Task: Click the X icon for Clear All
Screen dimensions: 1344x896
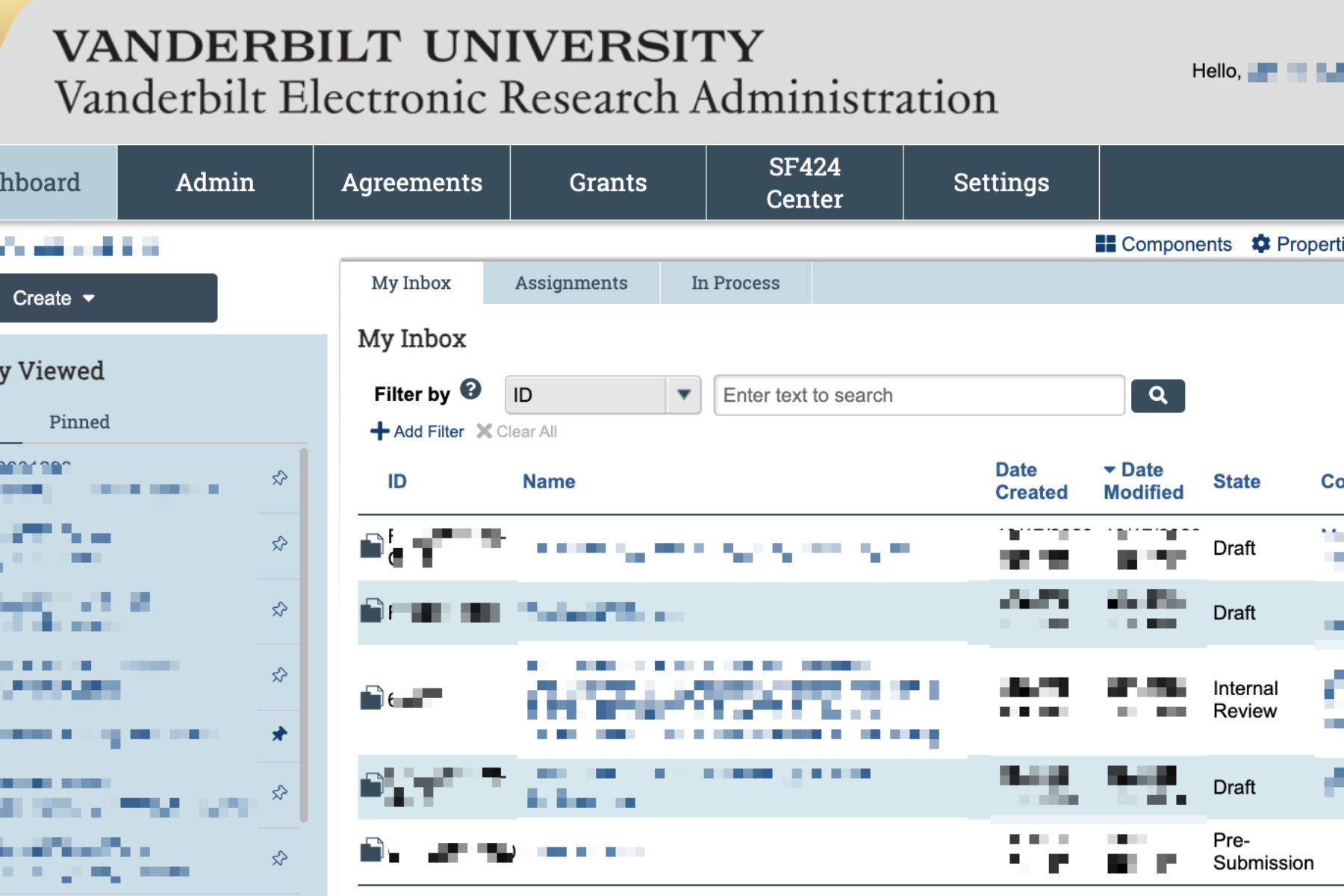Action: (485, 432)
